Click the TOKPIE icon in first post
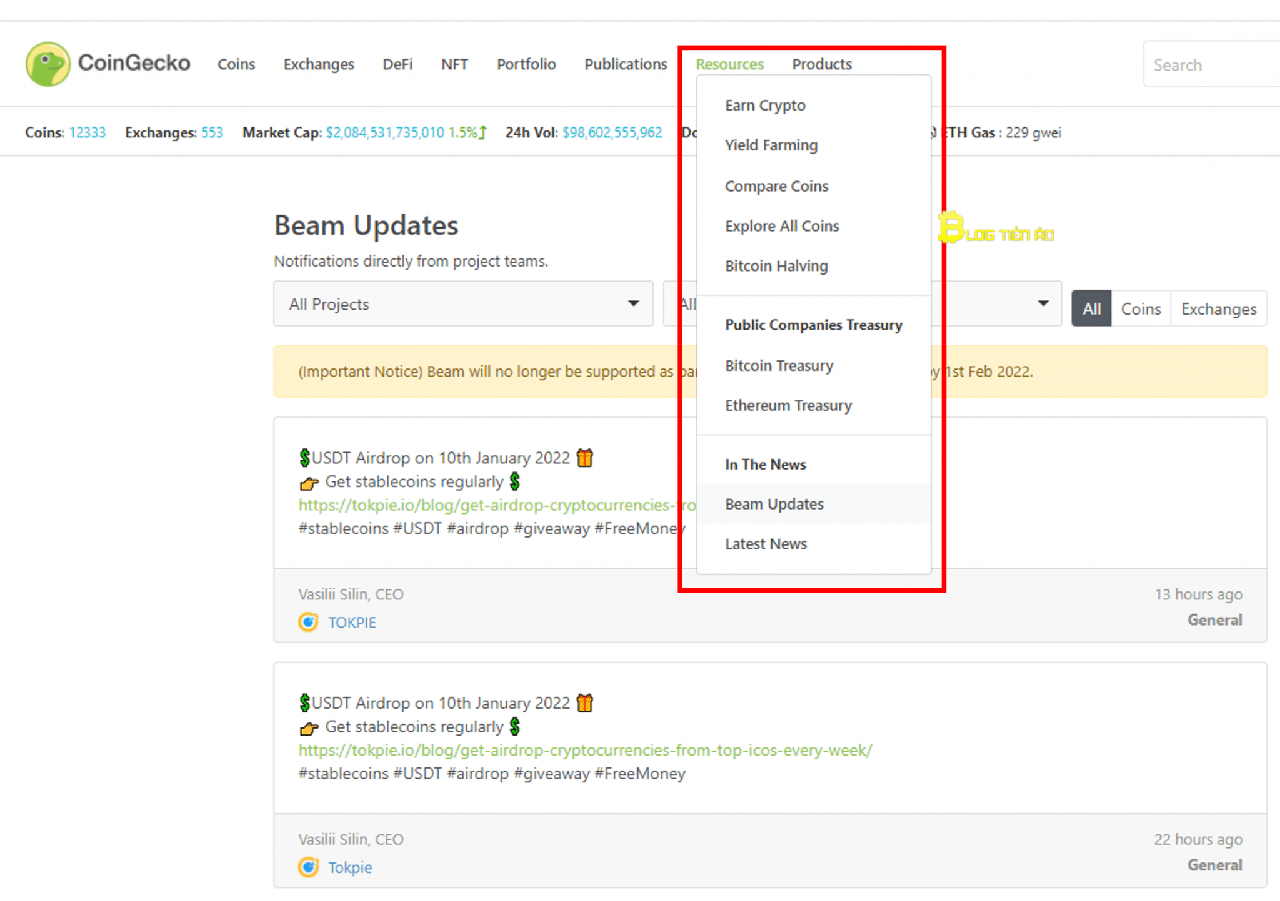The height and width of the screenshot is (901, 1280). [309, 622]
